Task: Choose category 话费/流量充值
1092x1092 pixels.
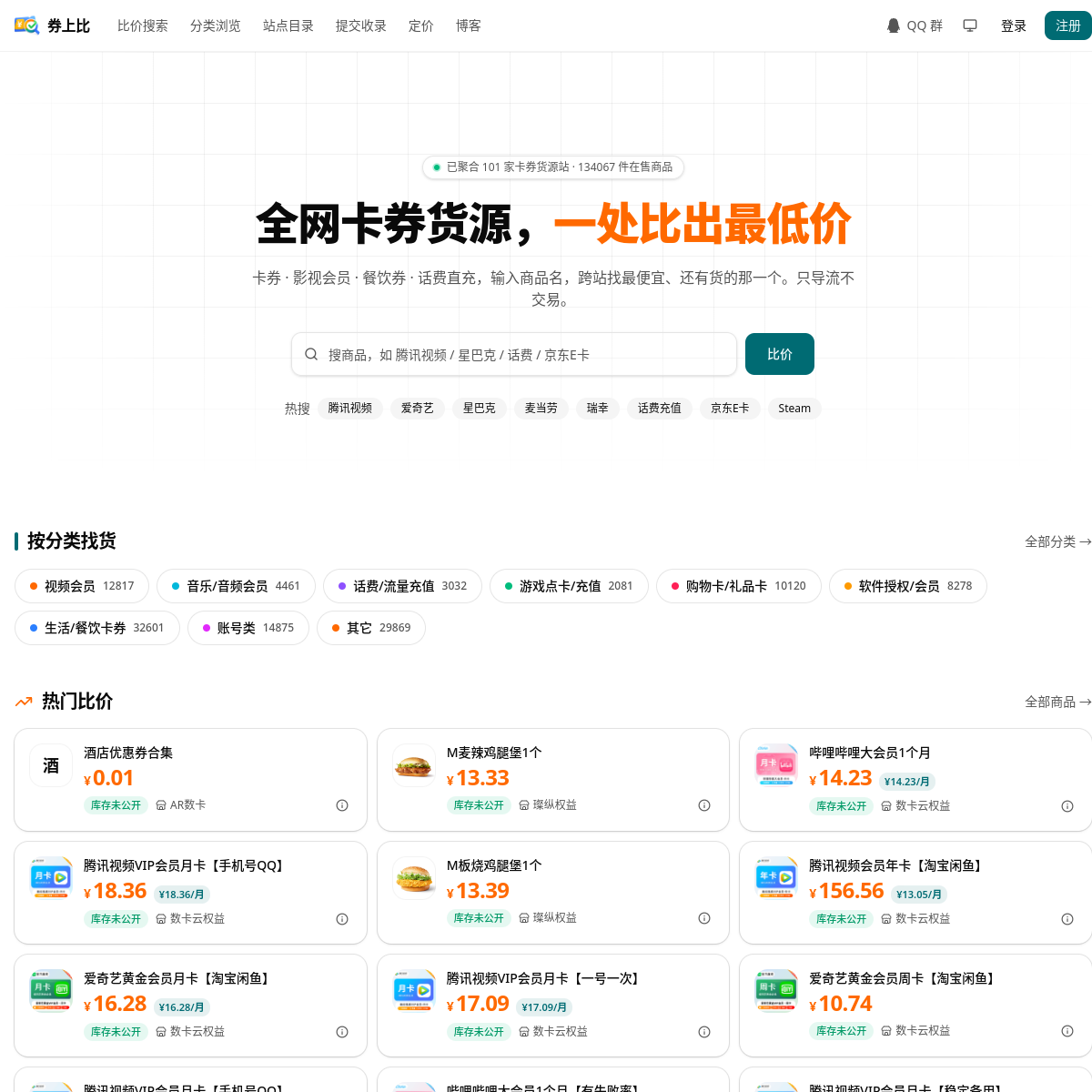Action: coord(402,586)
